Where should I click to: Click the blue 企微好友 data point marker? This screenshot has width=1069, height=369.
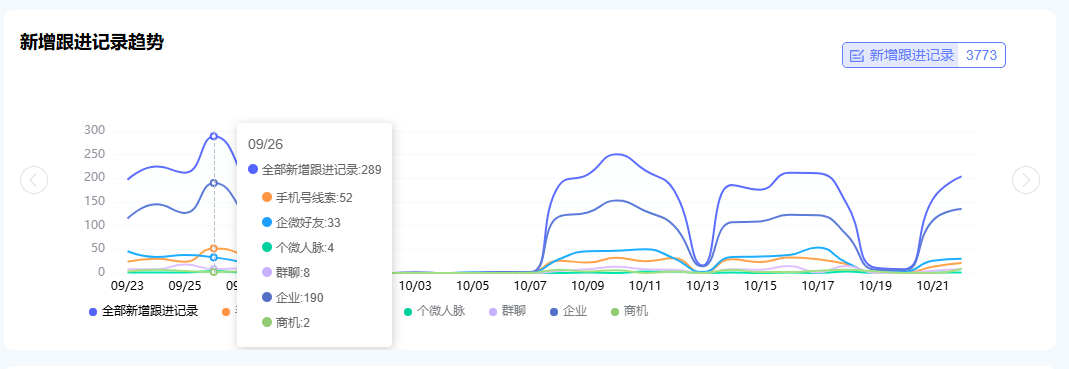(x=214, y=257)
